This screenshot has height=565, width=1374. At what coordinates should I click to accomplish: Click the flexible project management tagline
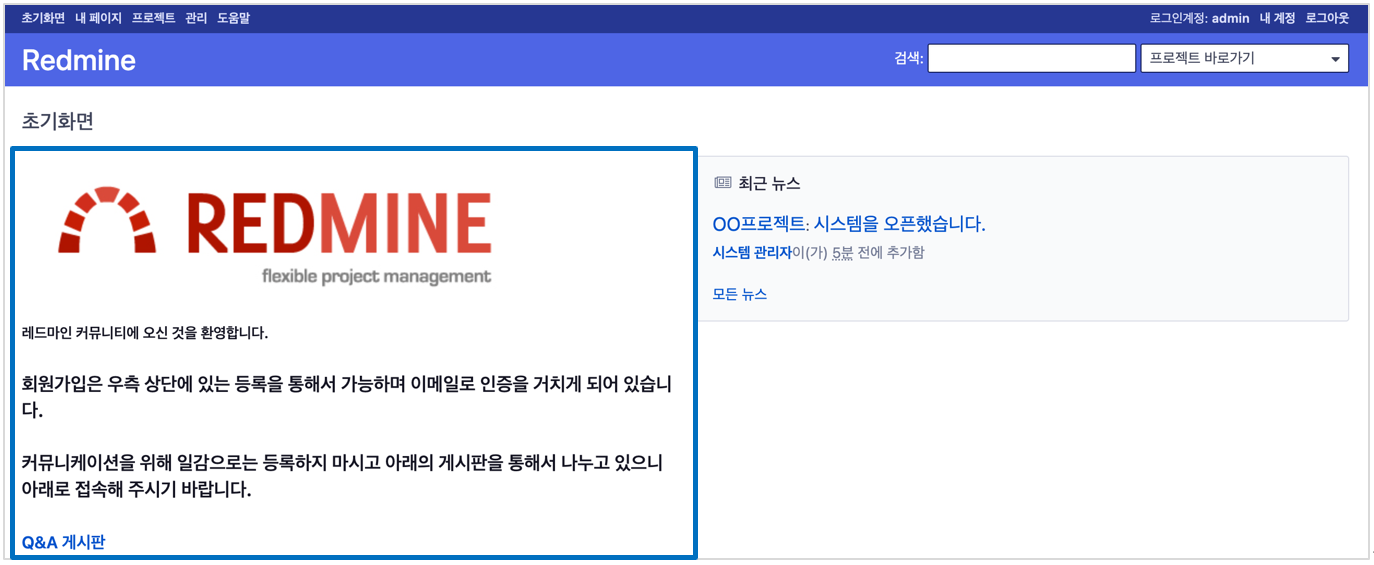click(x=376, y=276)
